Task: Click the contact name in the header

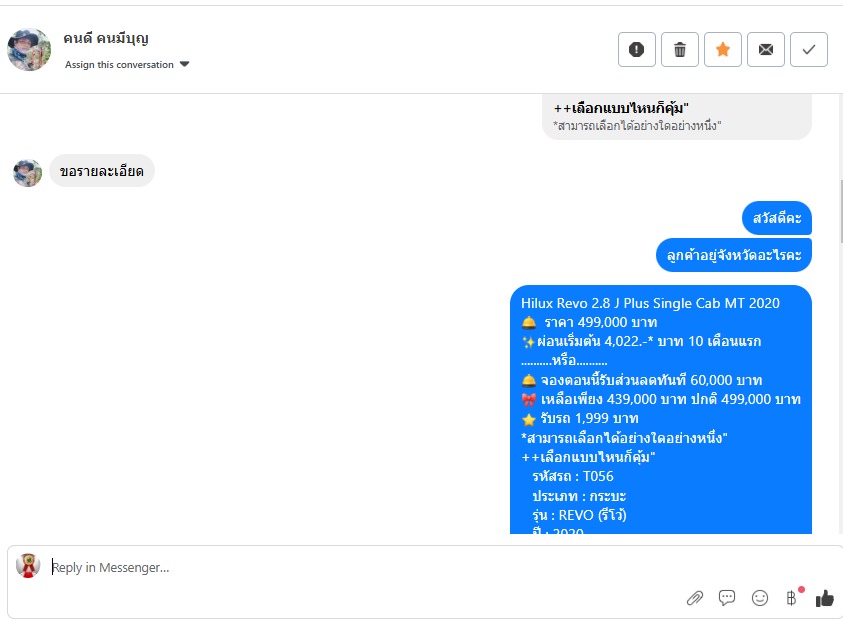Action: [x=106, y=38]
